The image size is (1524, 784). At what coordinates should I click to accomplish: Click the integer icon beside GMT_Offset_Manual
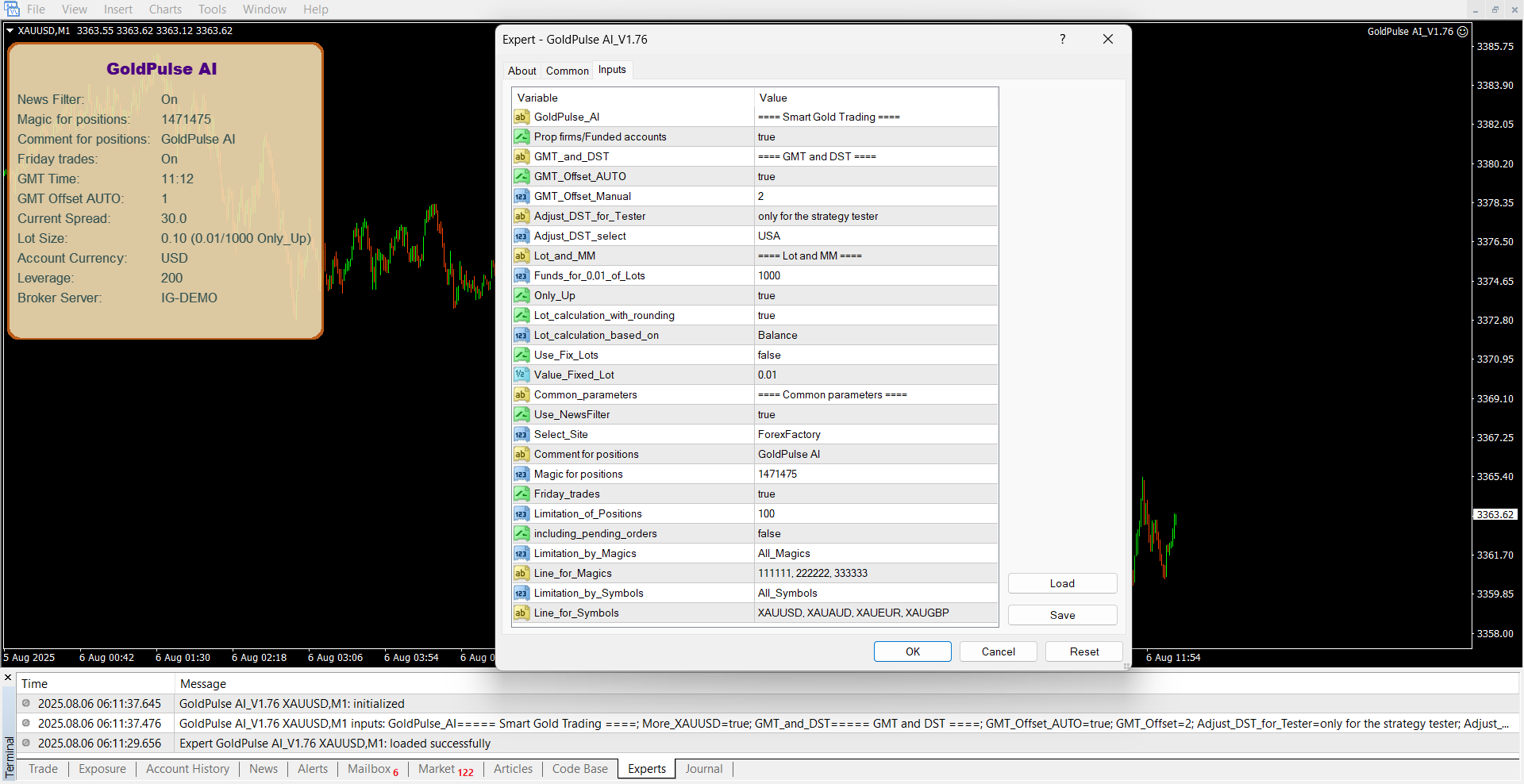click(x=521, y=197)
